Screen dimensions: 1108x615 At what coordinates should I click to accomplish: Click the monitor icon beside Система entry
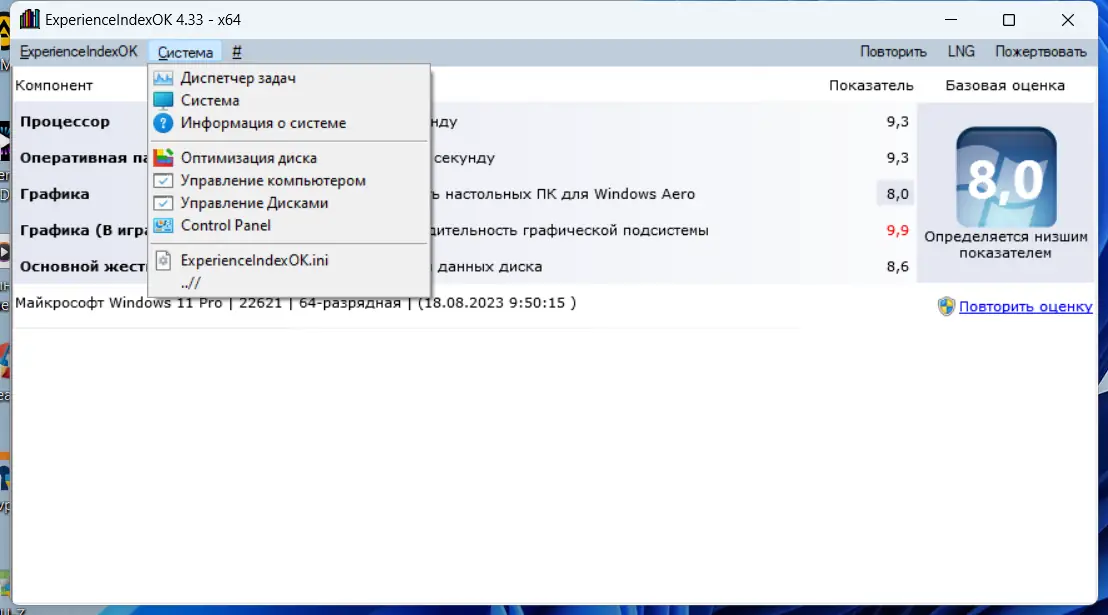click(163, 100)
